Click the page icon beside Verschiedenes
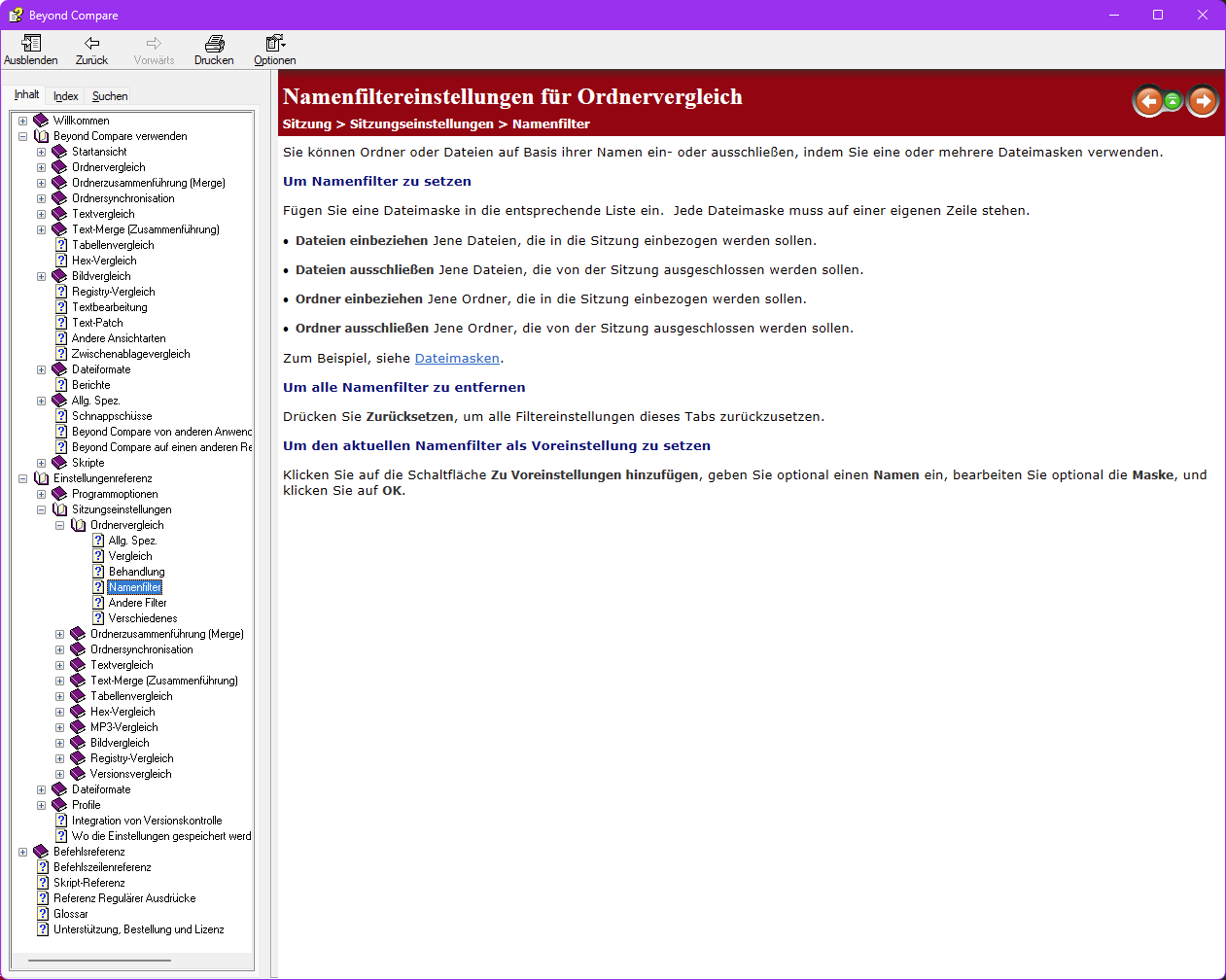Screen dimensions: 1226x980 98,618
